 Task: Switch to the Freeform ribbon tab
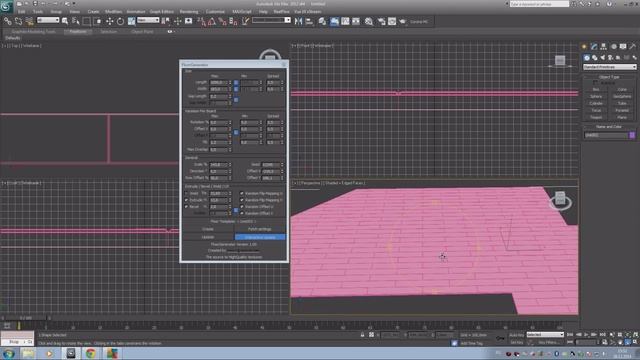(x=78, y=31)
